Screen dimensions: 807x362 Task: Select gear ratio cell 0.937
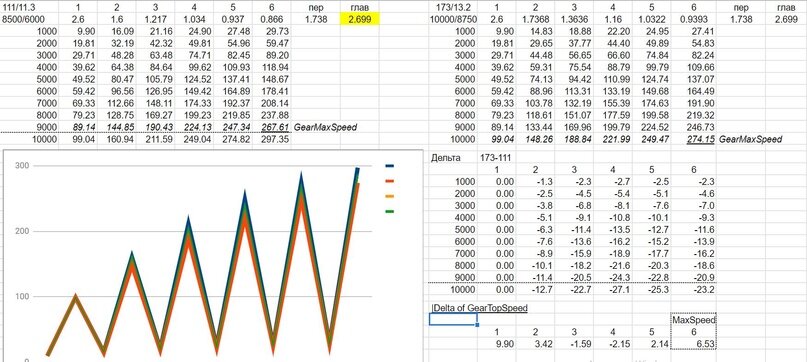(233, 20)
